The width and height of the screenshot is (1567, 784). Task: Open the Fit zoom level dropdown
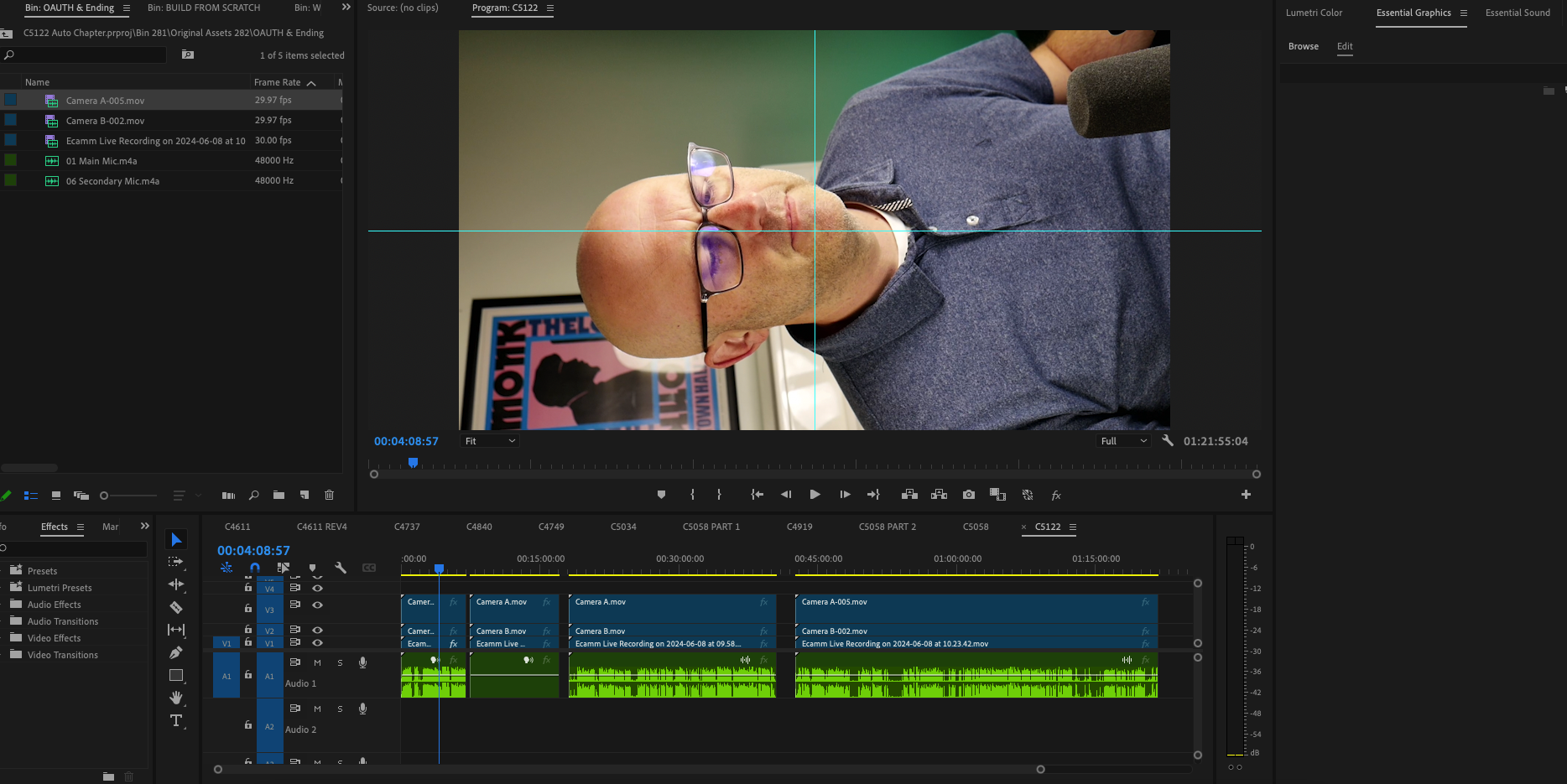click(488, 440)
